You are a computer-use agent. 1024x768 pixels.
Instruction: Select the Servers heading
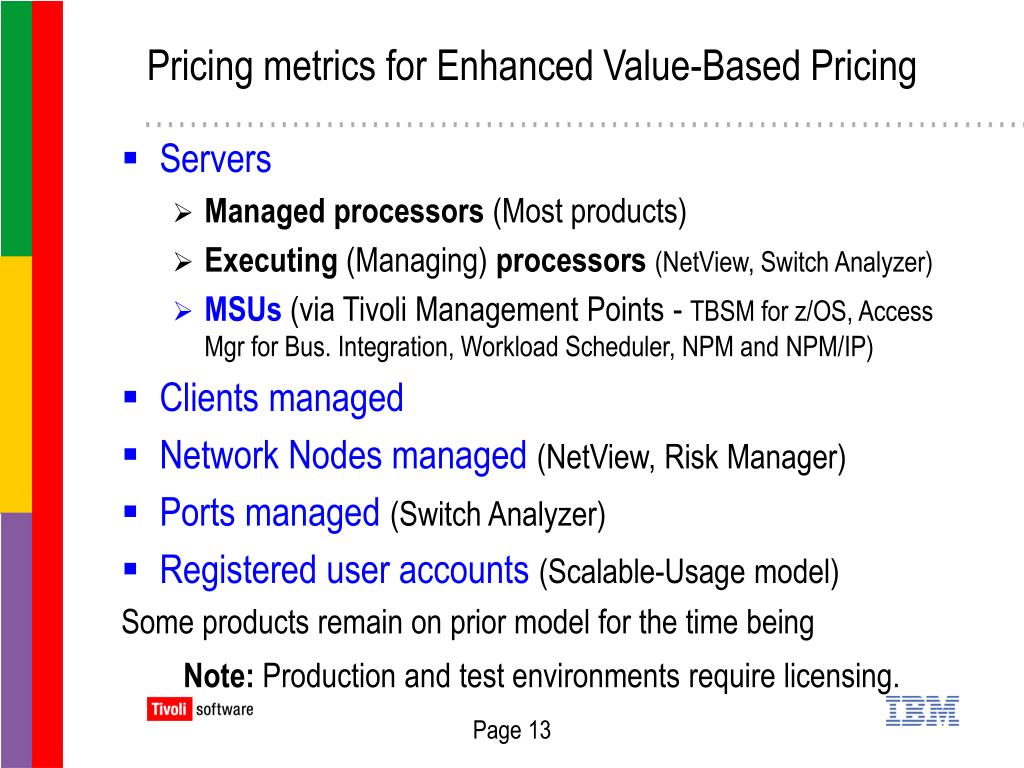click(x=216, y=159)
